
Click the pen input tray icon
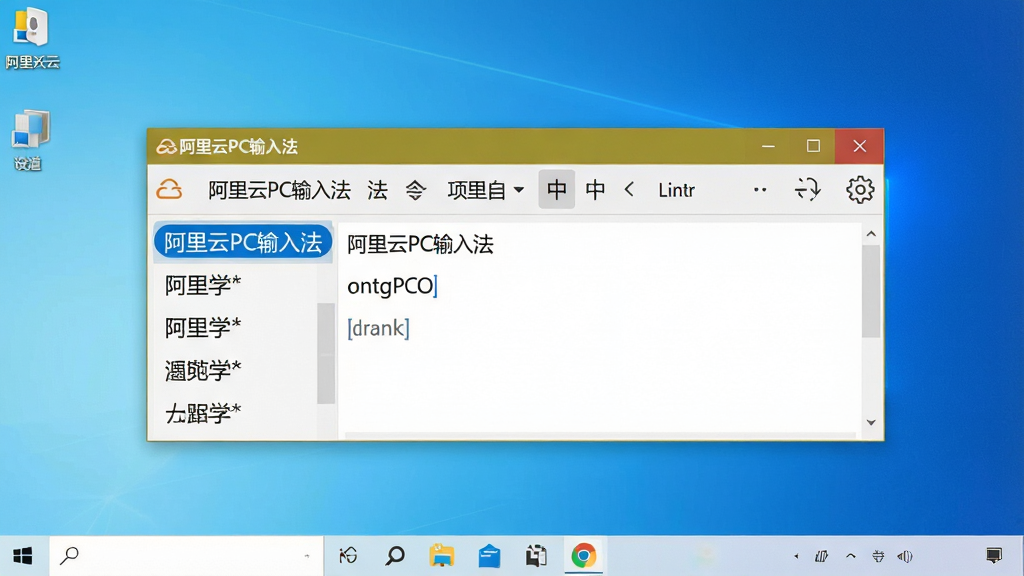(822, 556)
